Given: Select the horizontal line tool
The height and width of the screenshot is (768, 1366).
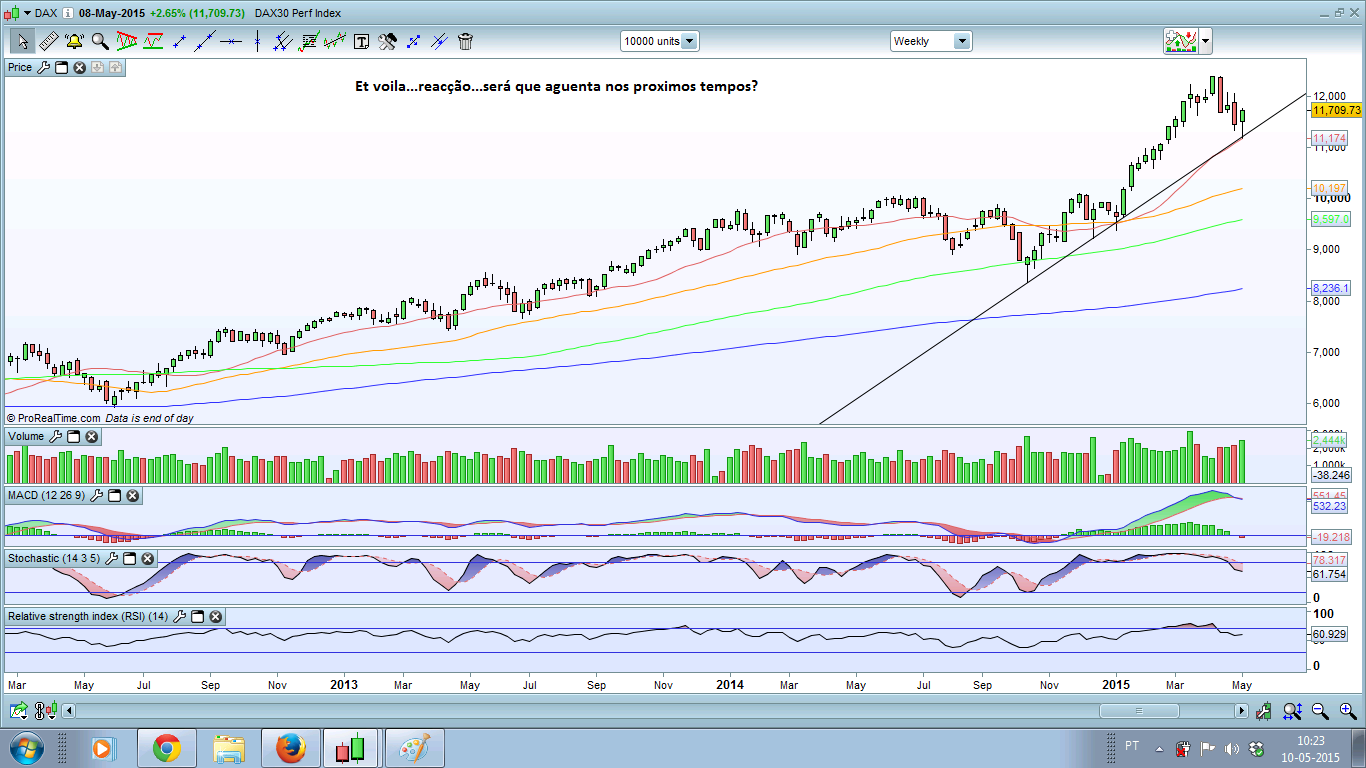Looking at the screenshot, I should point(232,41).
